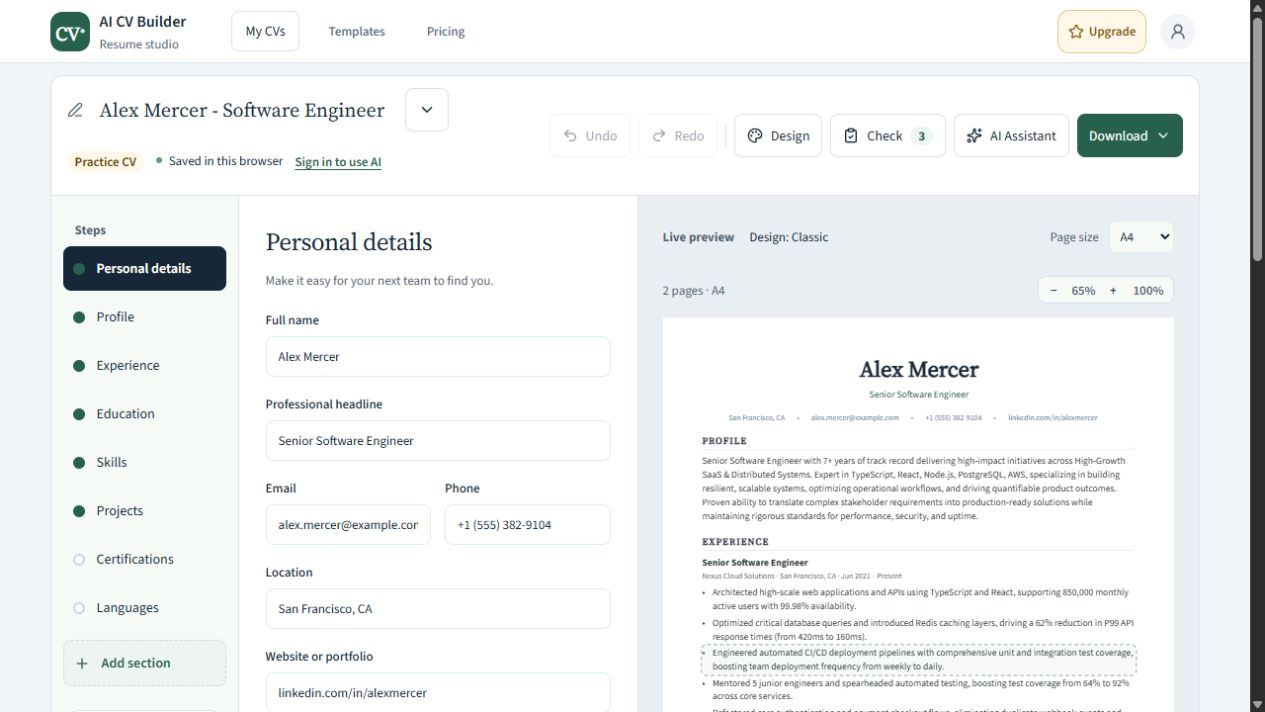Click the pencil rename icon beside CV title
This screenshot has width=1265, height=712.
75,110
